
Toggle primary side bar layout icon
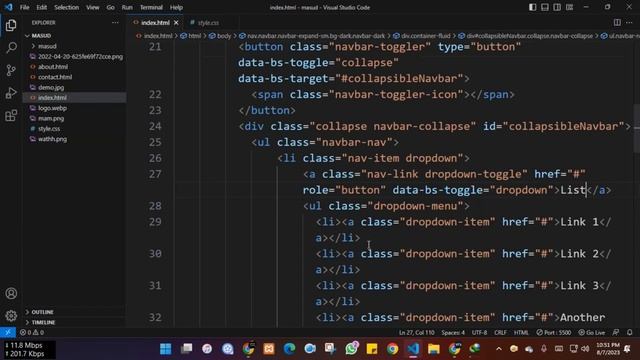[533, 7]
